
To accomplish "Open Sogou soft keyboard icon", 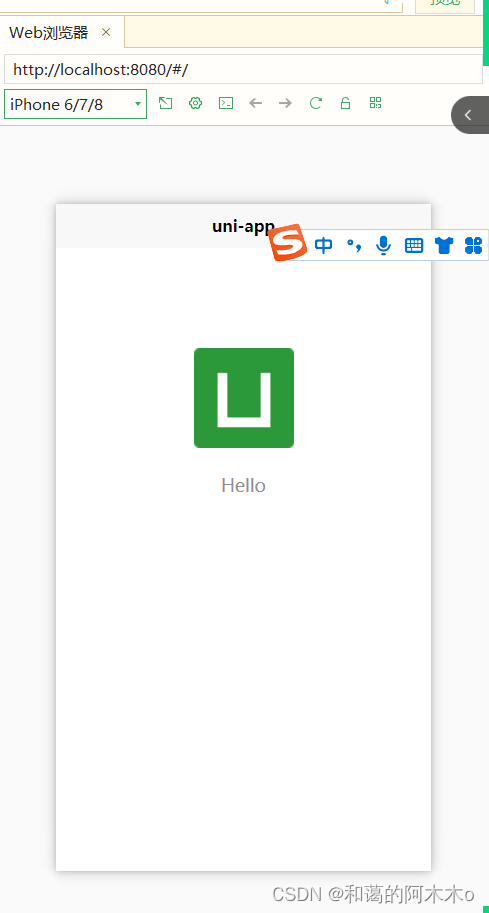I will [414, 246].
